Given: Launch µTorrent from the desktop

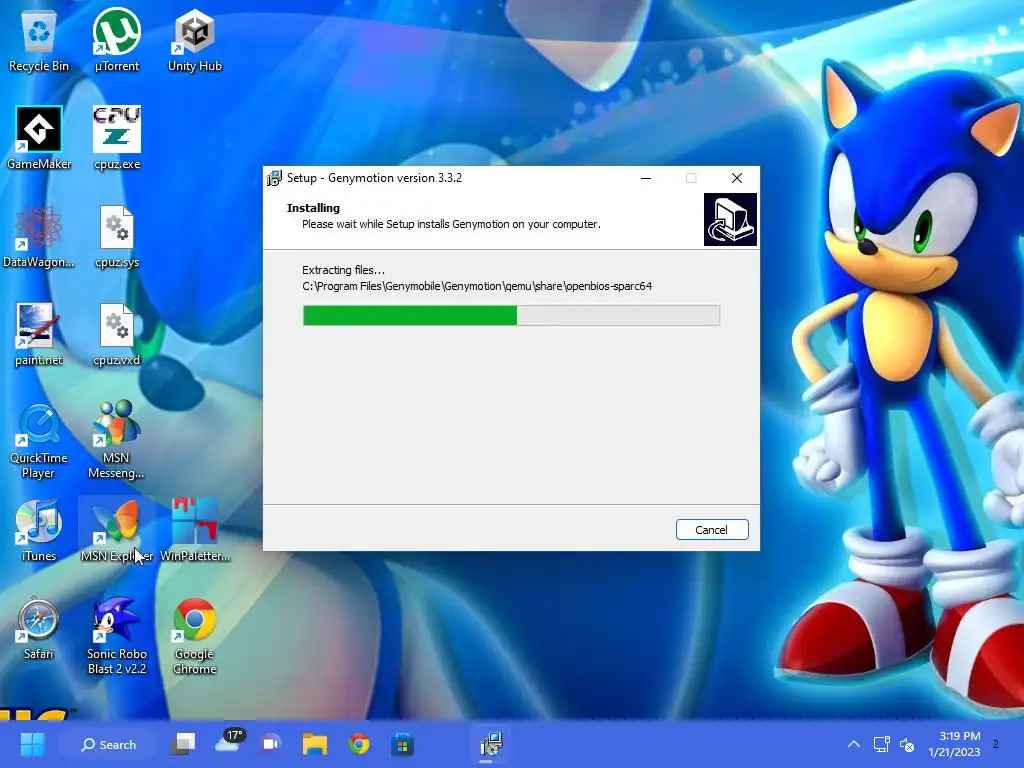Looking at the screenshot, I should [x=117, y=40].
